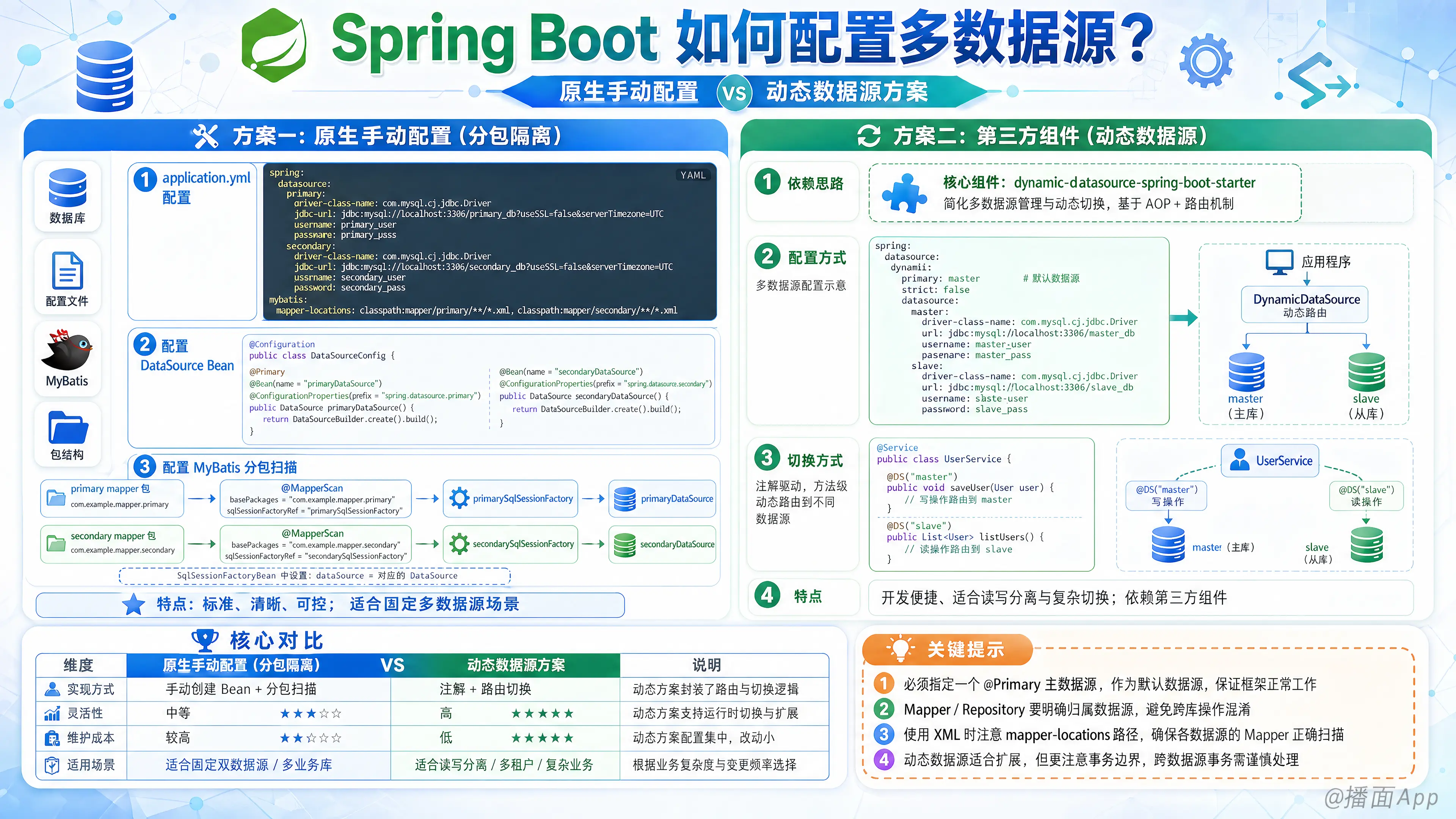Click the '配置 MyBatis 分包扫描' heading

point(229,468)
